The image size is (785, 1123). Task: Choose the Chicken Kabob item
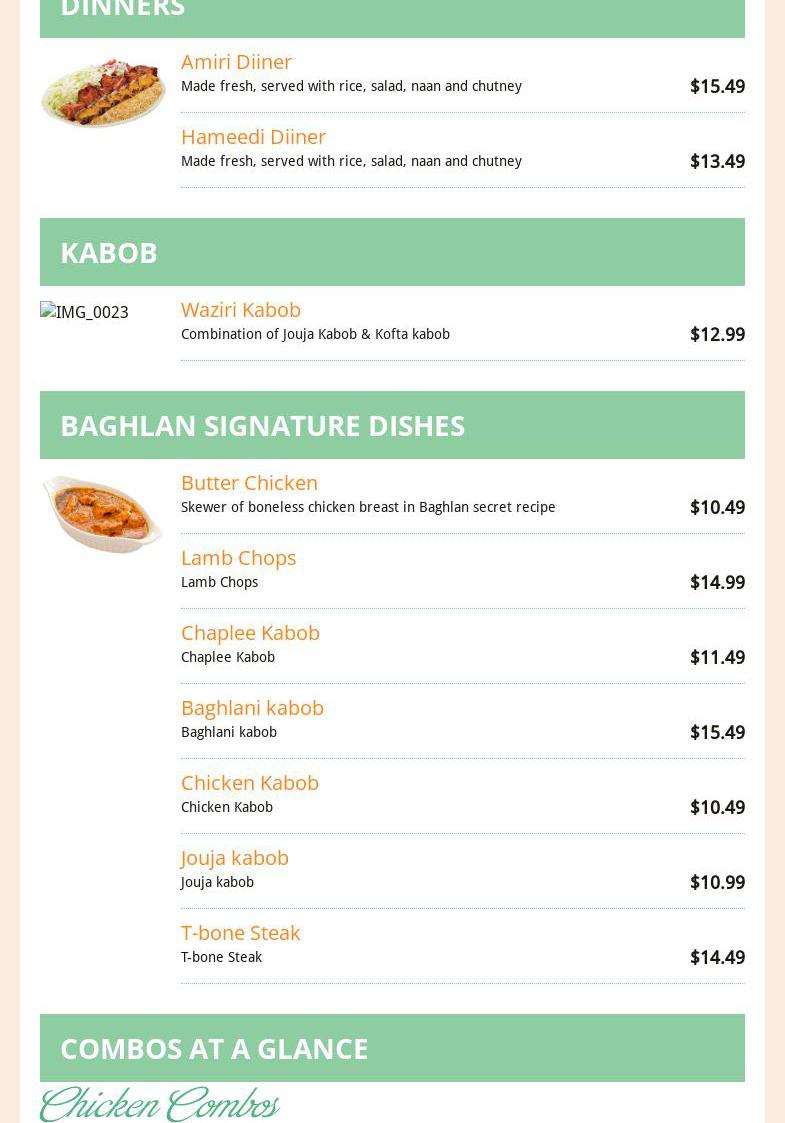pyautogui.click(x=249, y=783)
